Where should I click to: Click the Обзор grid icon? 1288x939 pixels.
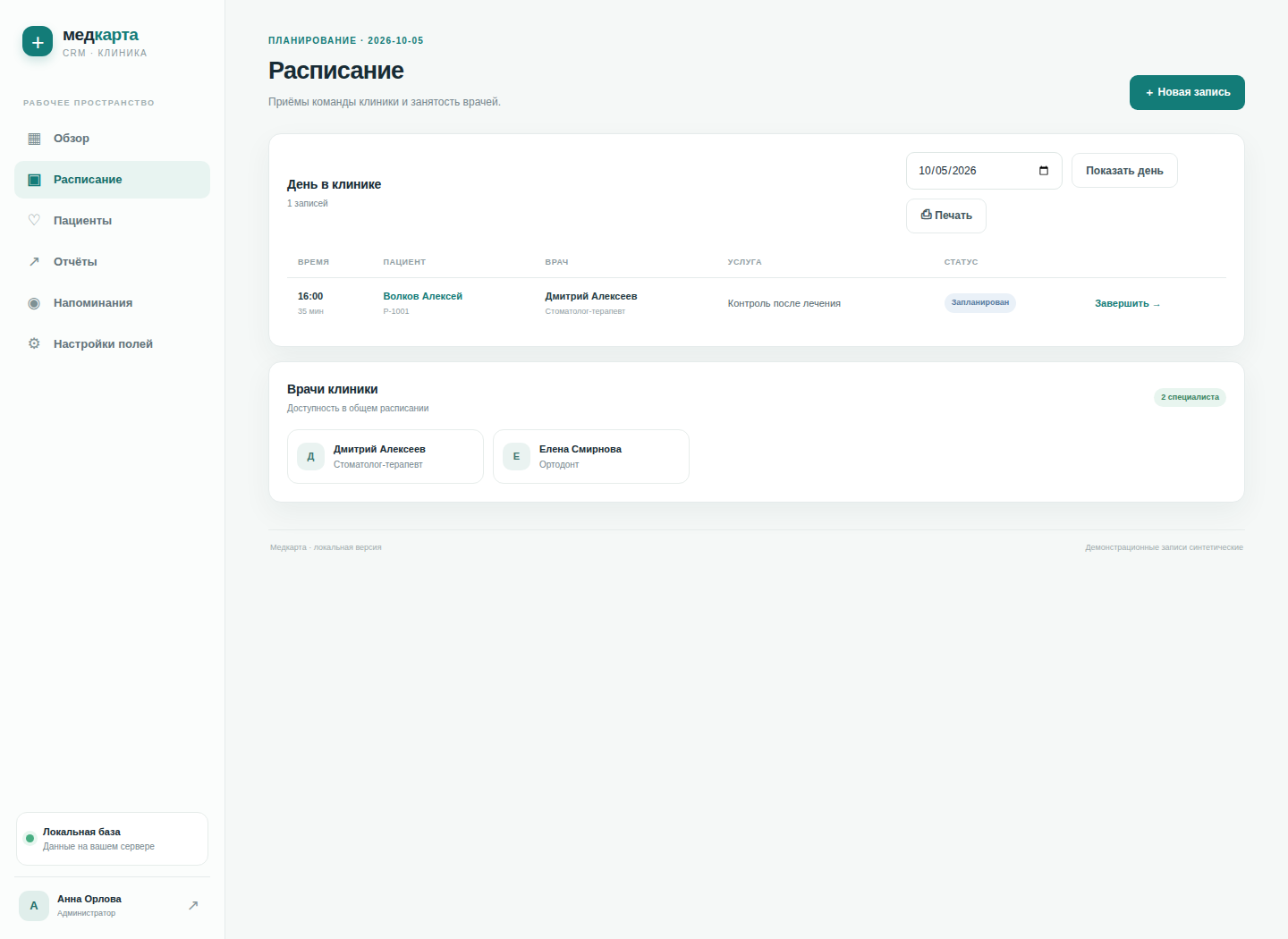click(34, 139)
